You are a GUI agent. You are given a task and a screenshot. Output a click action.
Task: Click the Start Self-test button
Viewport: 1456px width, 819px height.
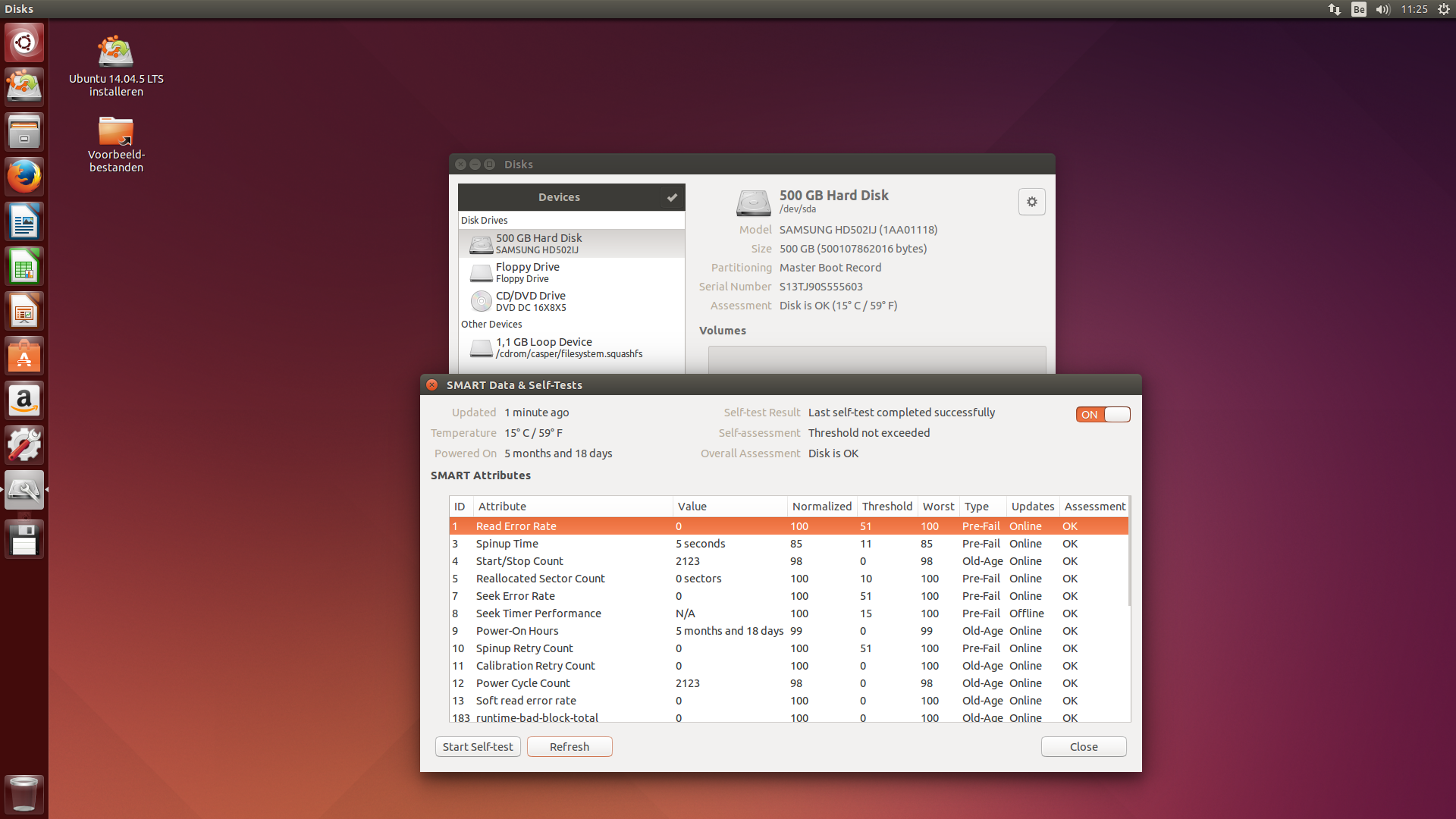[x=478, y=747]
